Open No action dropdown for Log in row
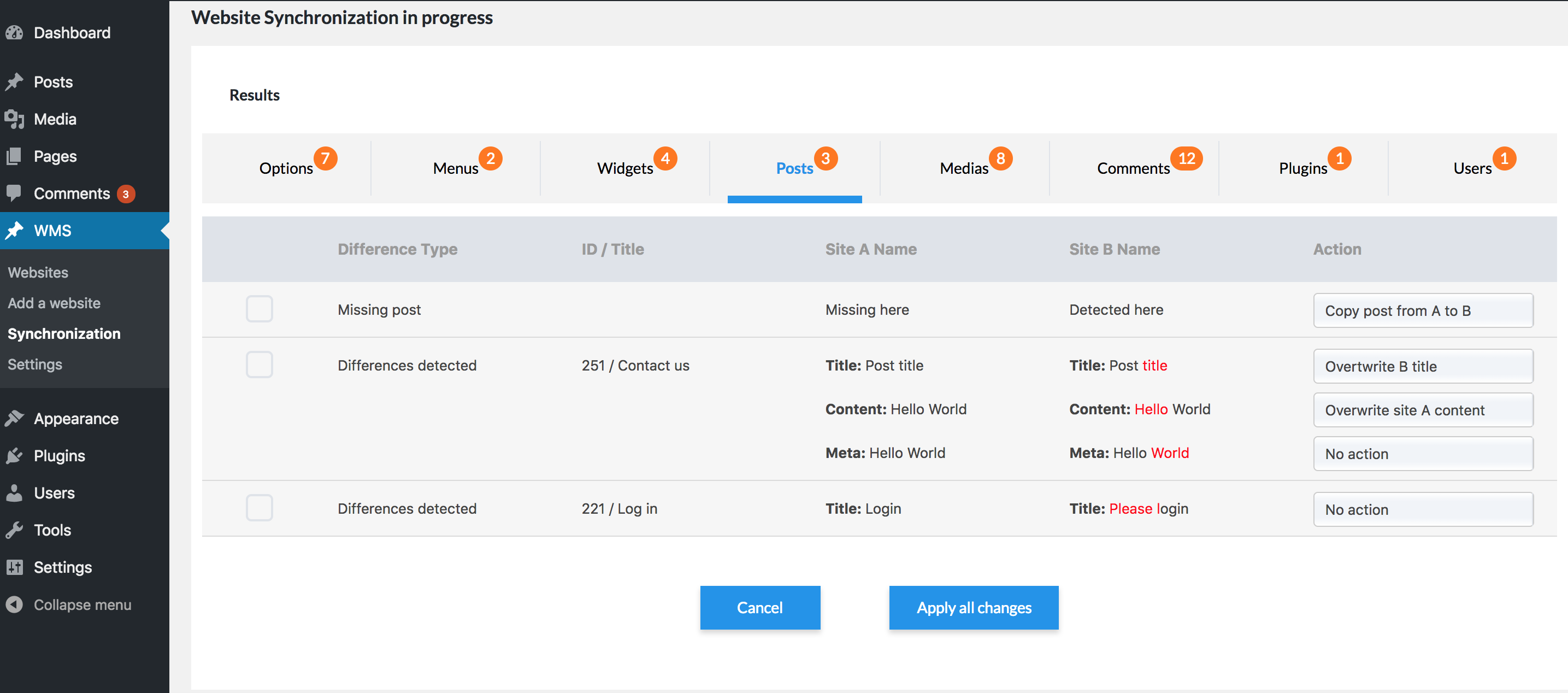The image size is (1568, 693). (1423, 509)
